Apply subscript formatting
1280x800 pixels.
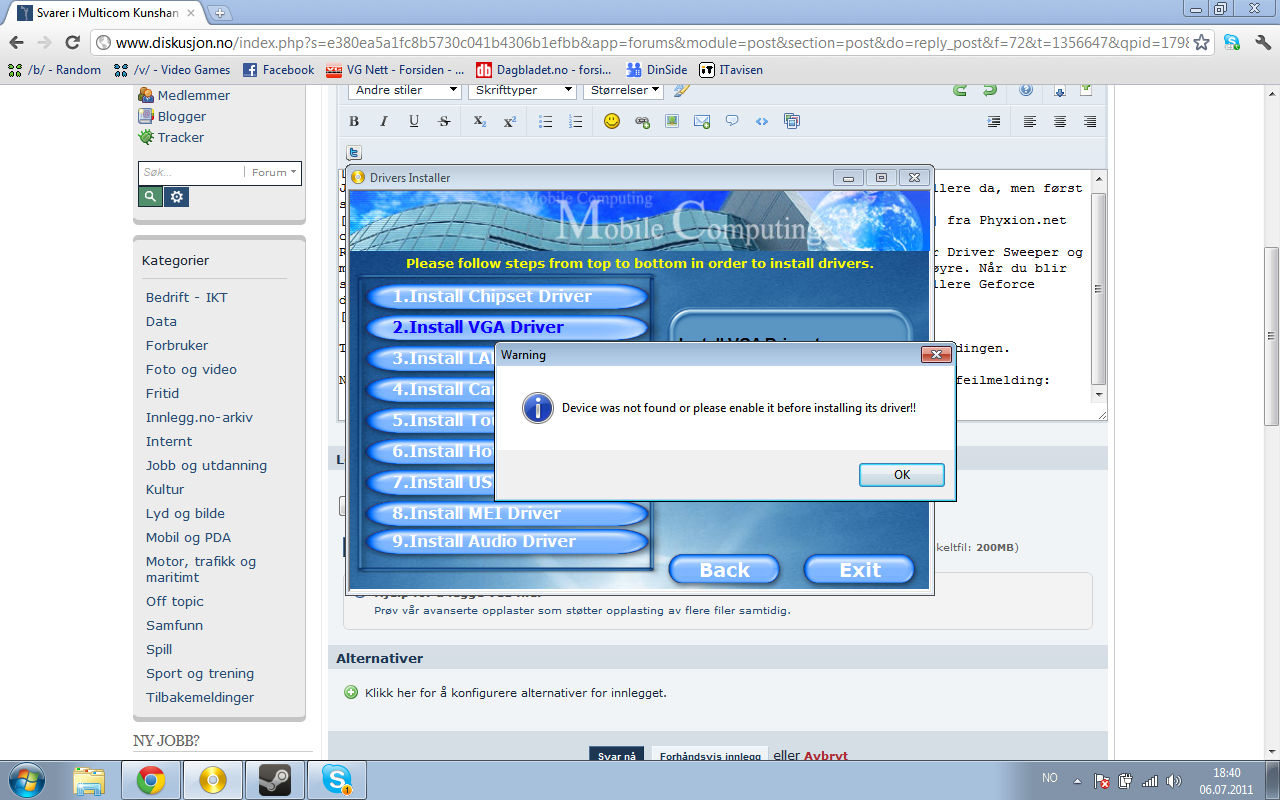[x=480, y=121]
